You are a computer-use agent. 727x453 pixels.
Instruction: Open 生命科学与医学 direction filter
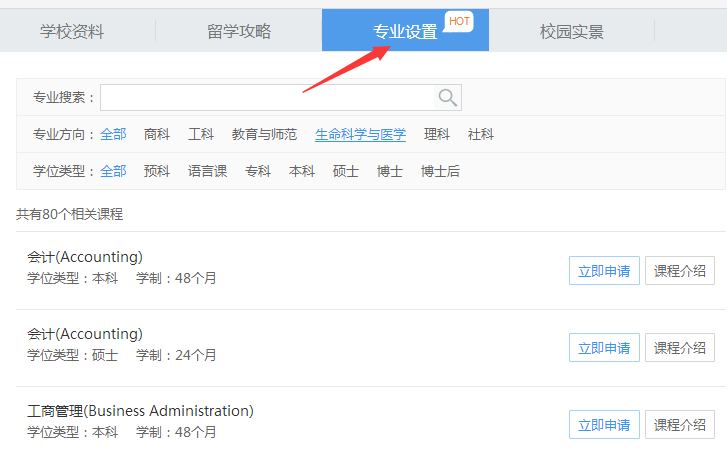click(360, 134)
